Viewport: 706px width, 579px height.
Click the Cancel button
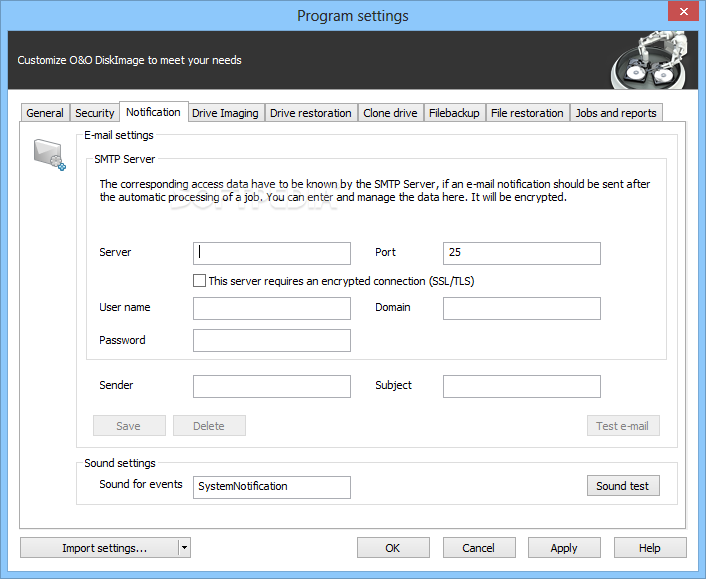[479, 548]
